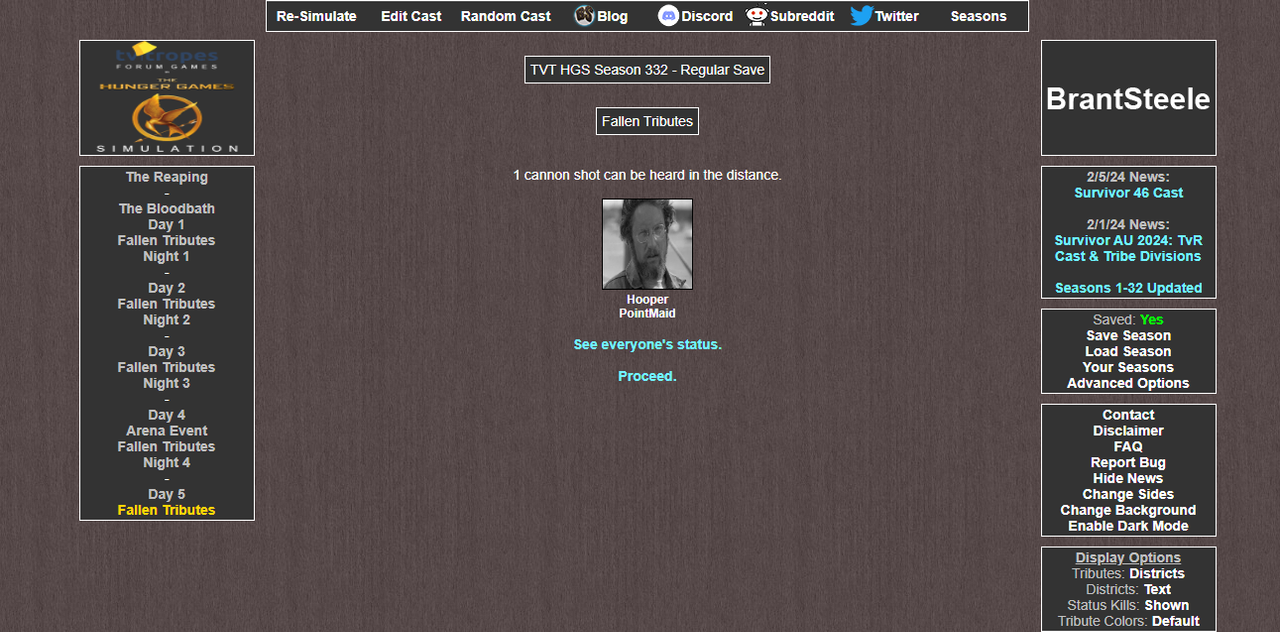Open the Subreddit link text

coord(802,16)
